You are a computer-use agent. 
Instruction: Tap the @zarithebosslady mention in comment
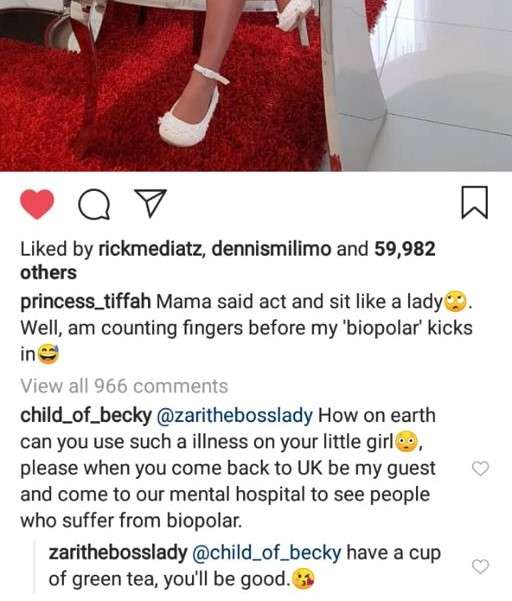[235, 416]
